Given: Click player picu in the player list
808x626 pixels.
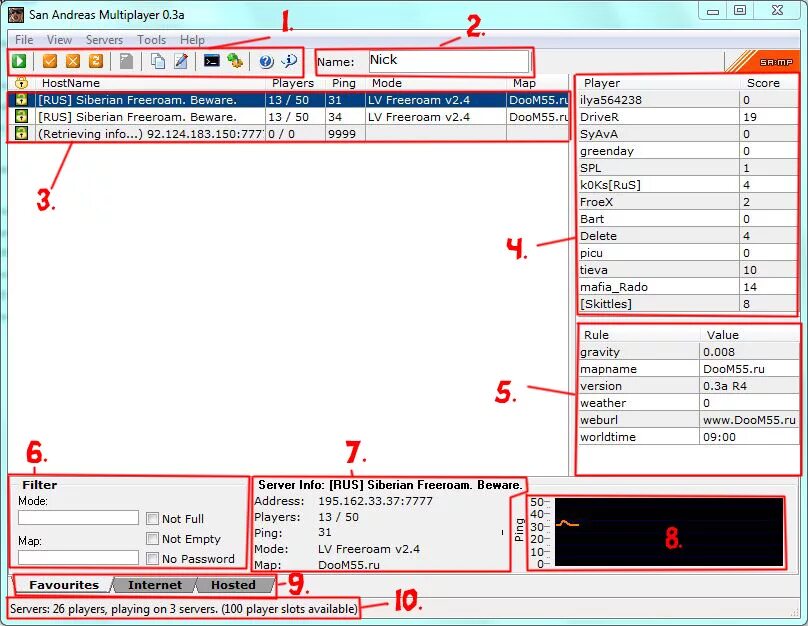Looking at the screenshot, I should tap(688, 253).
